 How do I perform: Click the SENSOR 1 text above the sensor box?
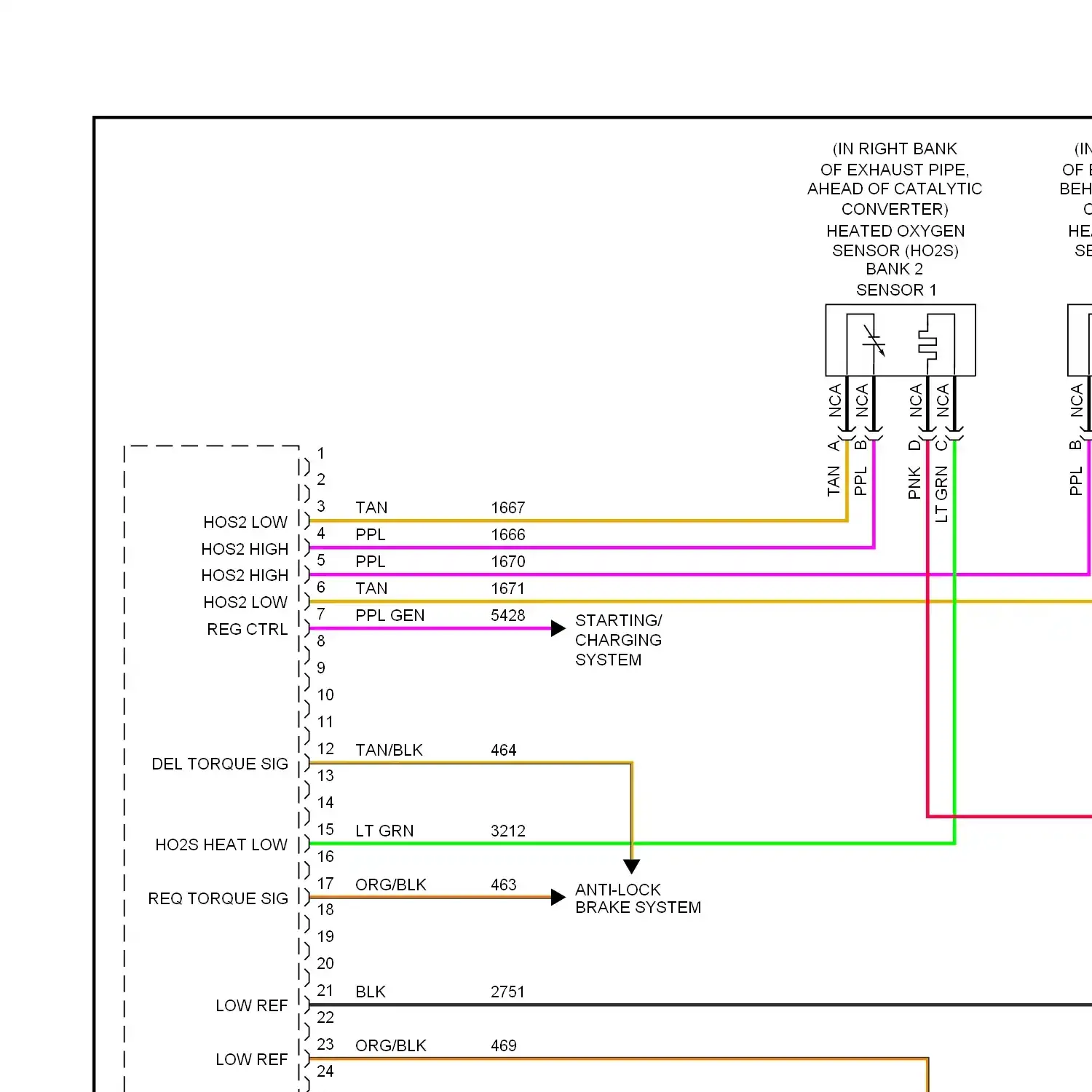pyautogui.click(x=896, y=290)
